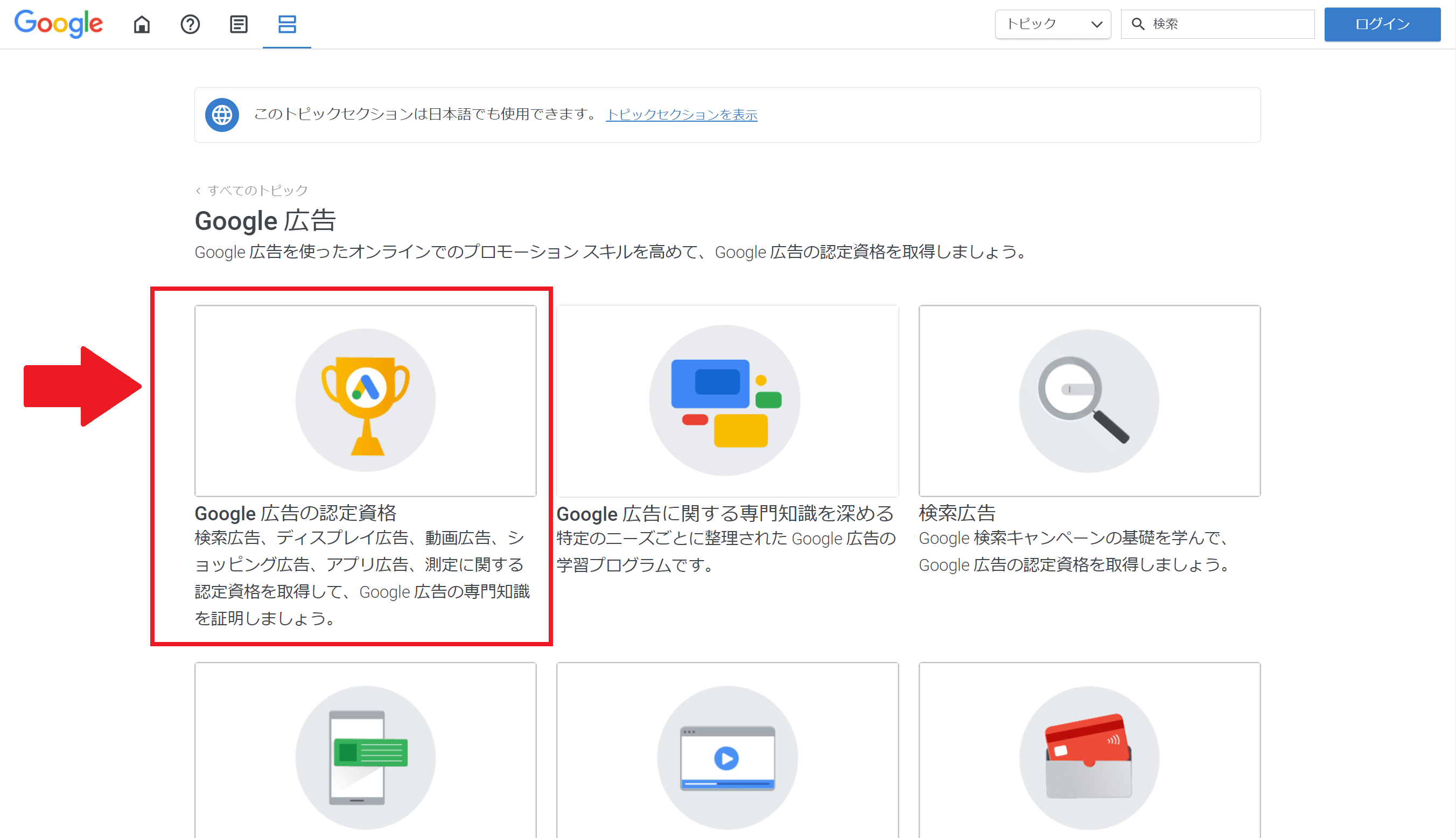Open the Help question mark icon
The width and height of the screenshot is (1456, 838).
coord(190,24)
